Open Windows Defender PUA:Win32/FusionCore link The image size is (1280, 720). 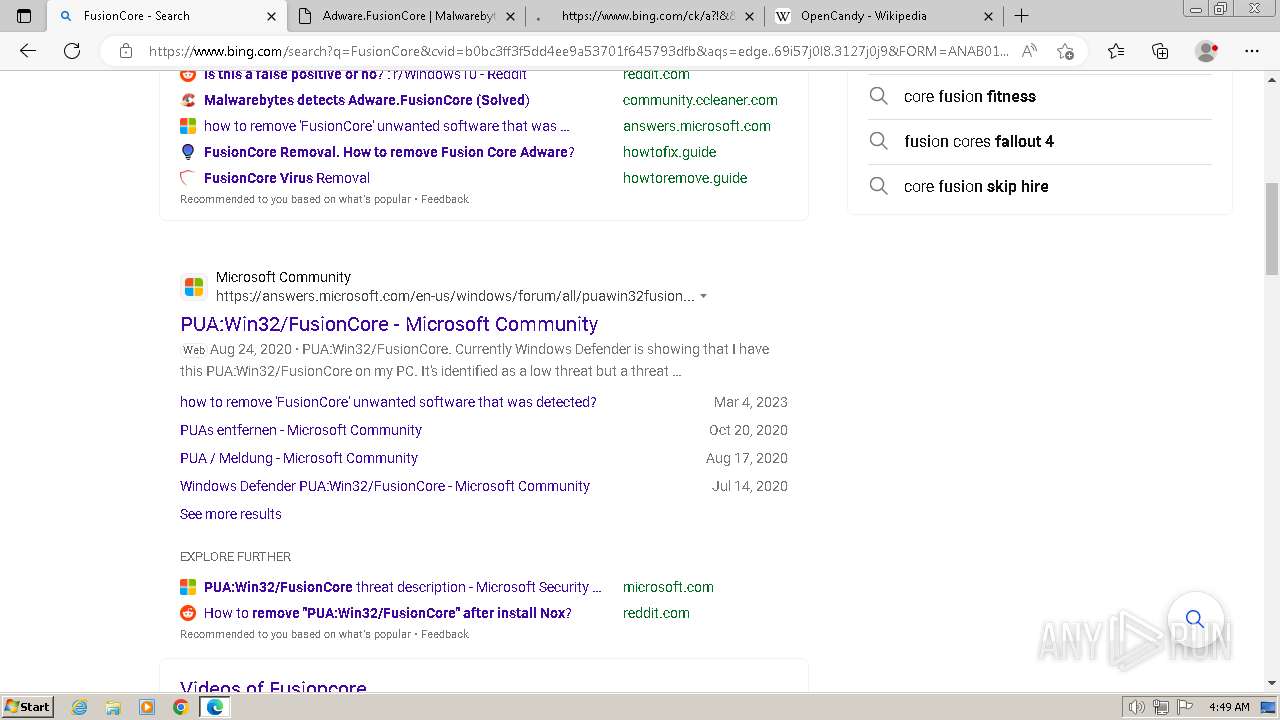(x=385, y=486)
